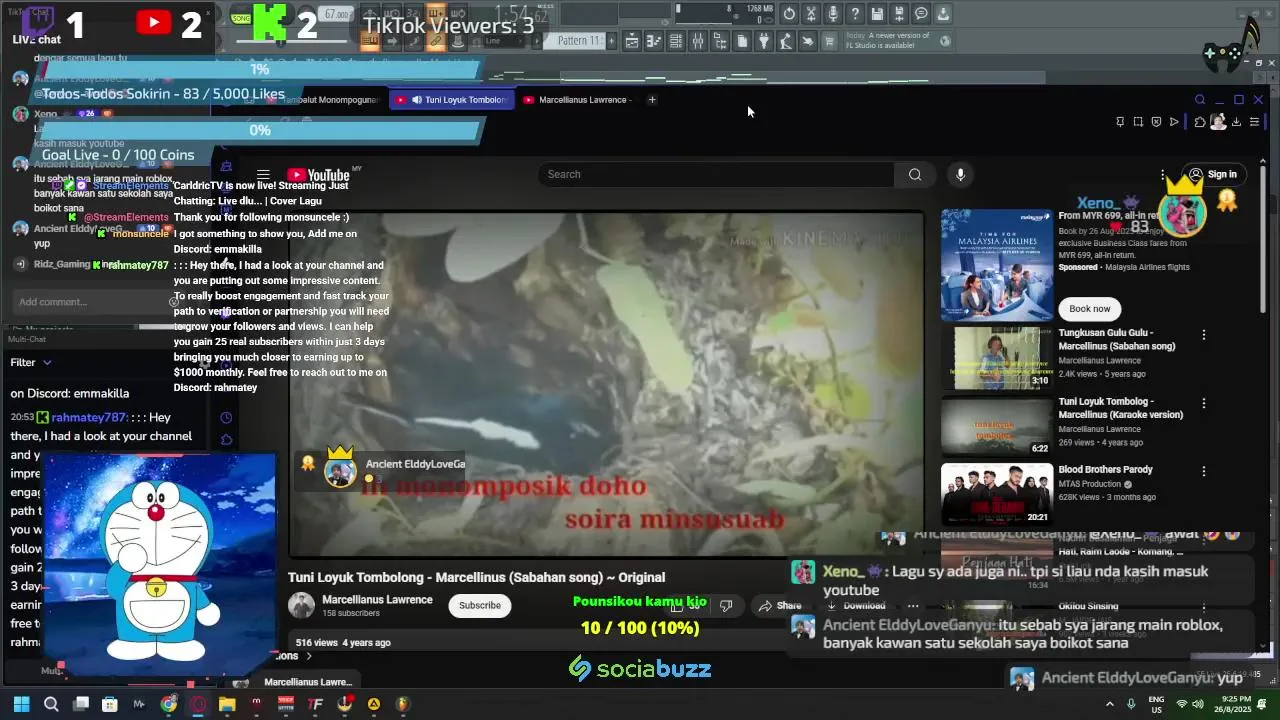Click Book now on Malaysia Airlines ad
Viewport: 1280px width, 720px height.
point(1089,308)
